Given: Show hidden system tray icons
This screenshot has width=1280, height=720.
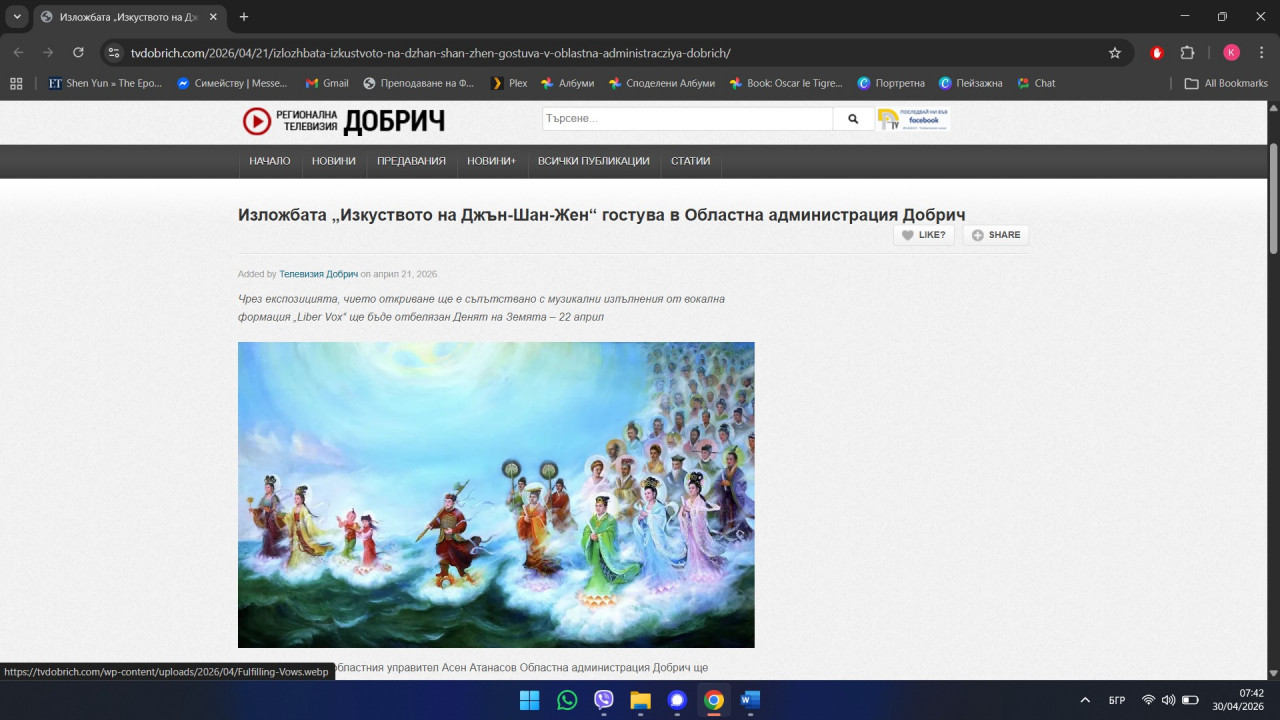Looking at the screenshot, I should click(1085, 700).
